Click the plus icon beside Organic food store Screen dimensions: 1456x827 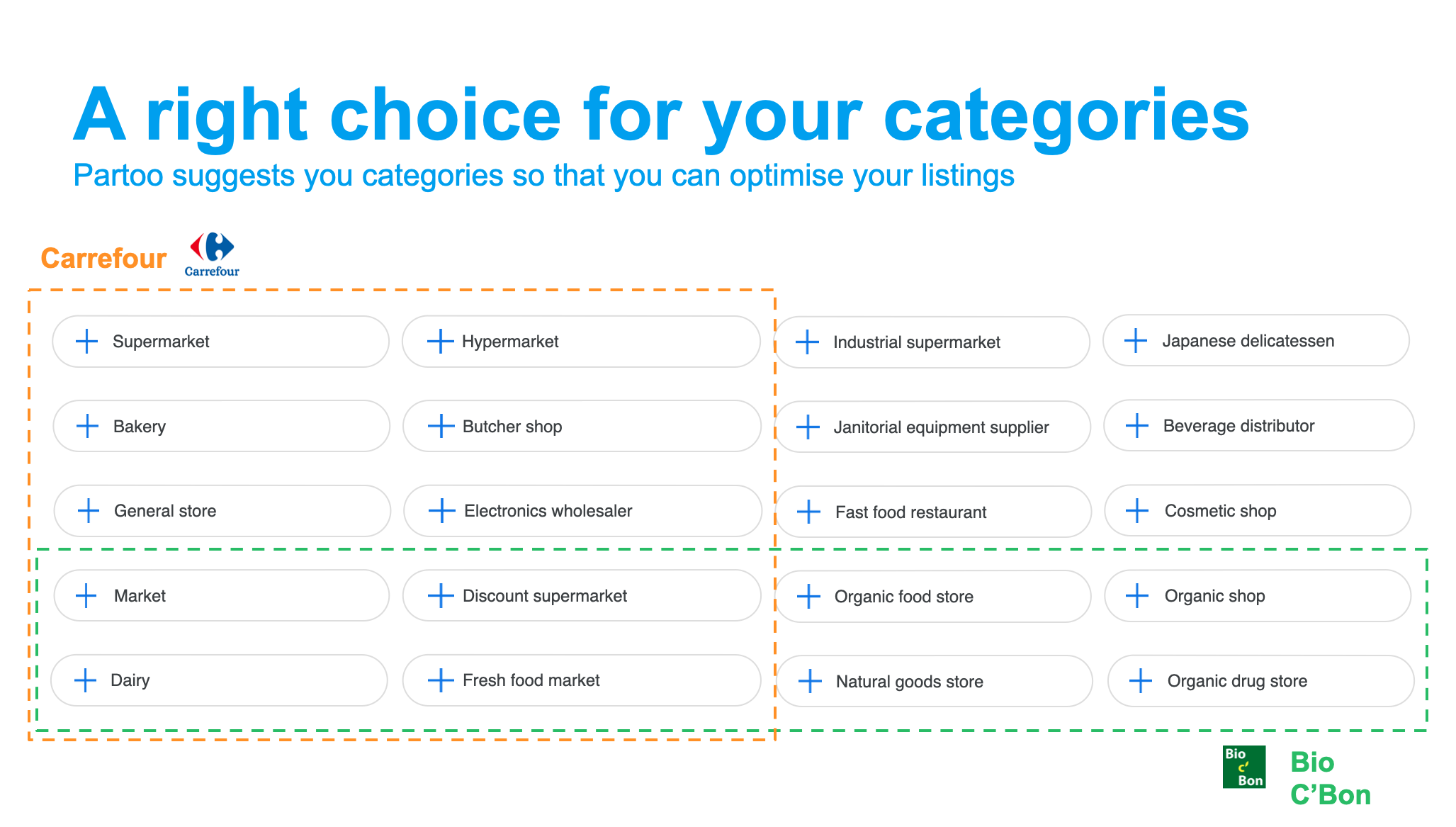pos(808,597)
